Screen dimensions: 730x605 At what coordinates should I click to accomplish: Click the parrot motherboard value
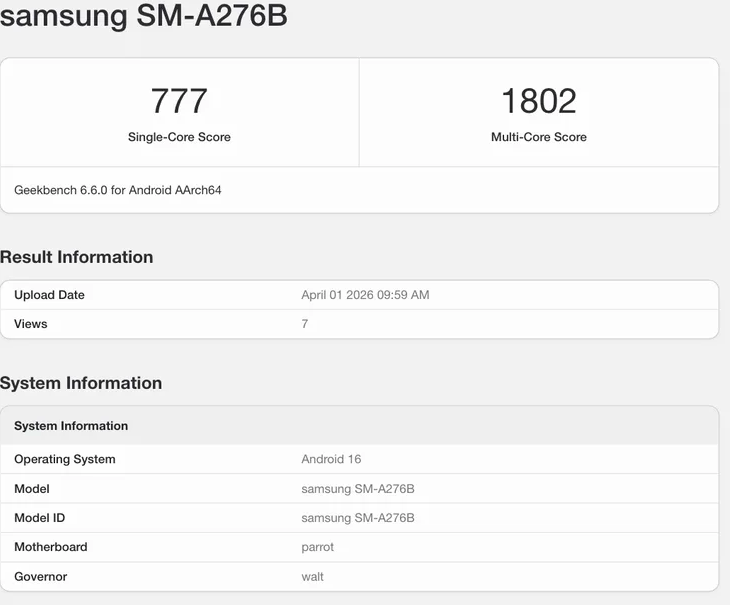tap(317, 547)
